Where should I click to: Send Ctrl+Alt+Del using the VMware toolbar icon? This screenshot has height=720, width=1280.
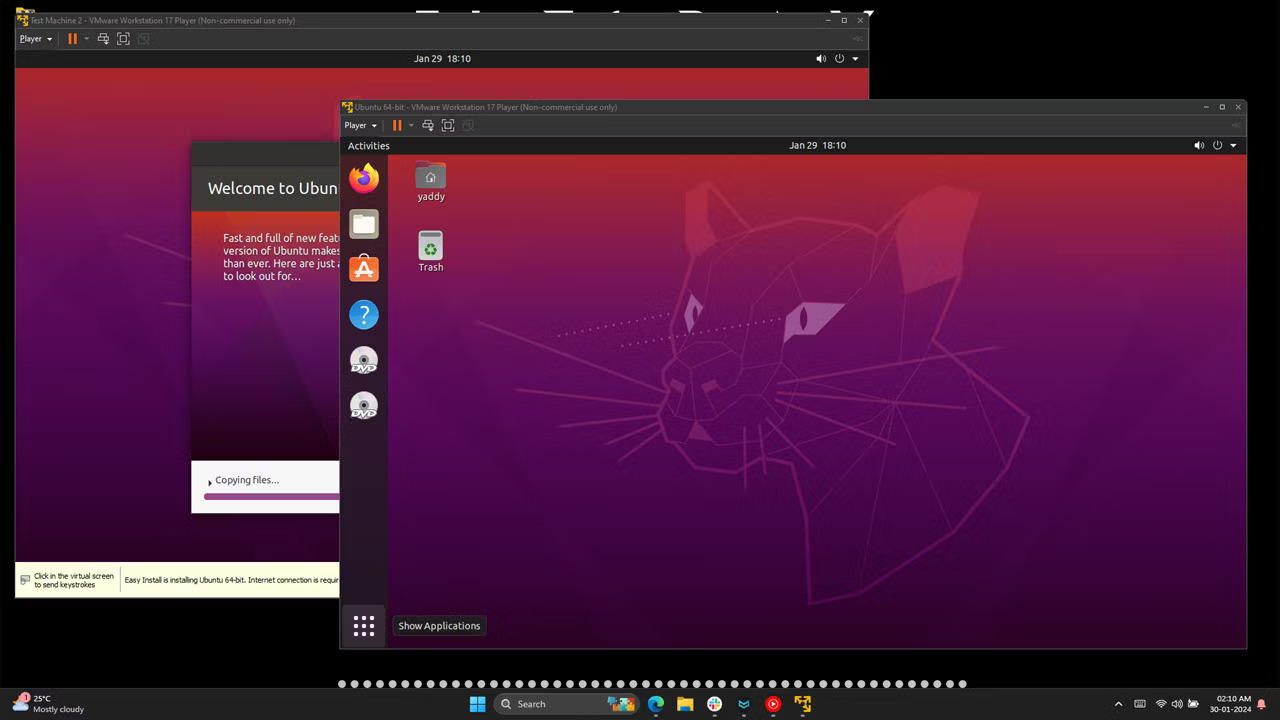(x=428, y=125)
